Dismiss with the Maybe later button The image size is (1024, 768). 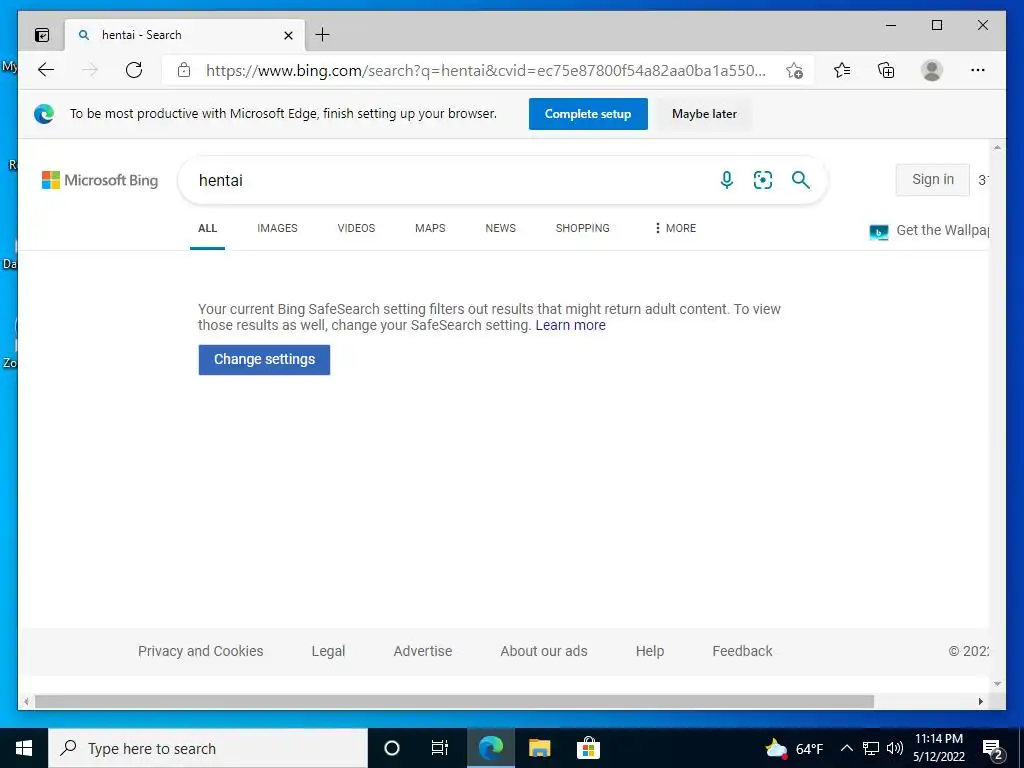click(704, 114)
